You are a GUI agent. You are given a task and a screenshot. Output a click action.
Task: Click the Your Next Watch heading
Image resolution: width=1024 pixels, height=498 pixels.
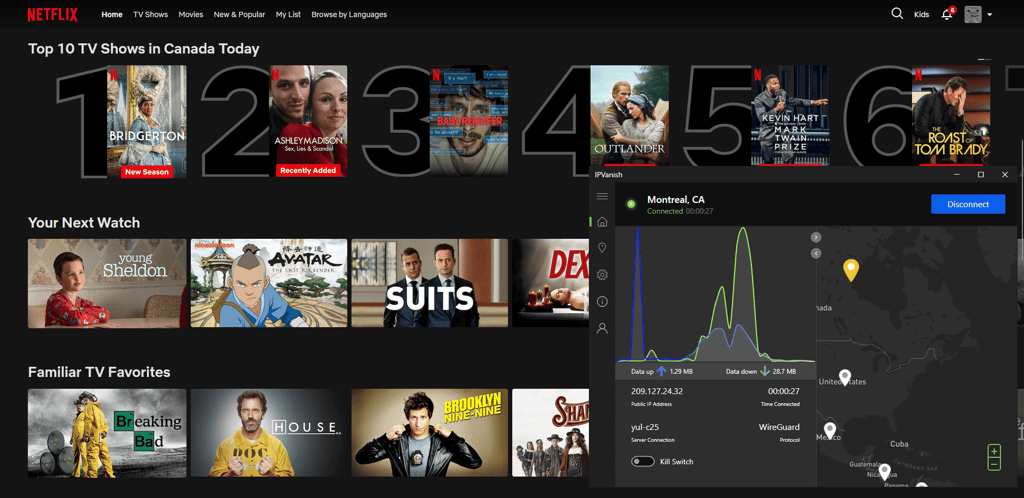click(x=84, y=223)
